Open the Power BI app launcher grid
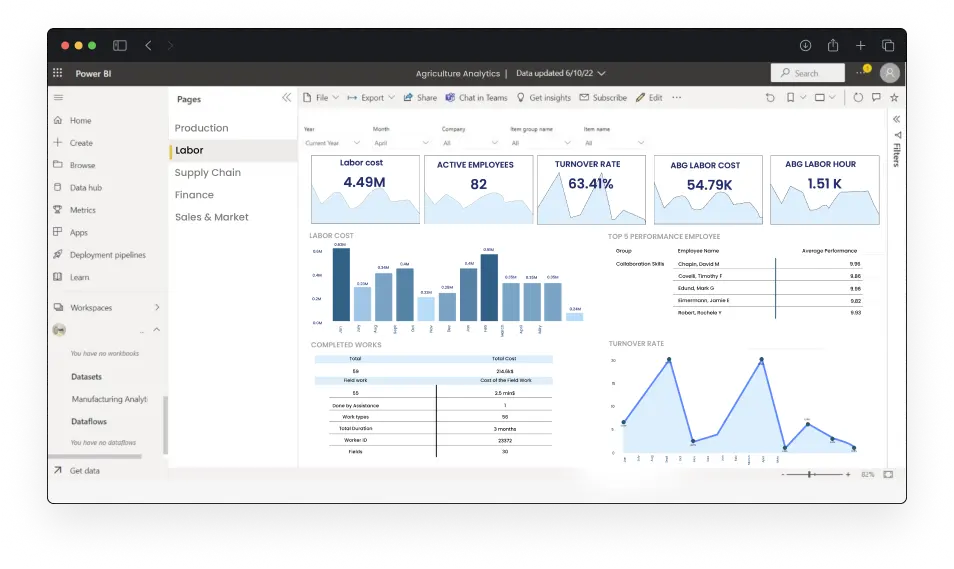This screenshot has height=569, width=954. pyautogui.click(x=58, y=73)
